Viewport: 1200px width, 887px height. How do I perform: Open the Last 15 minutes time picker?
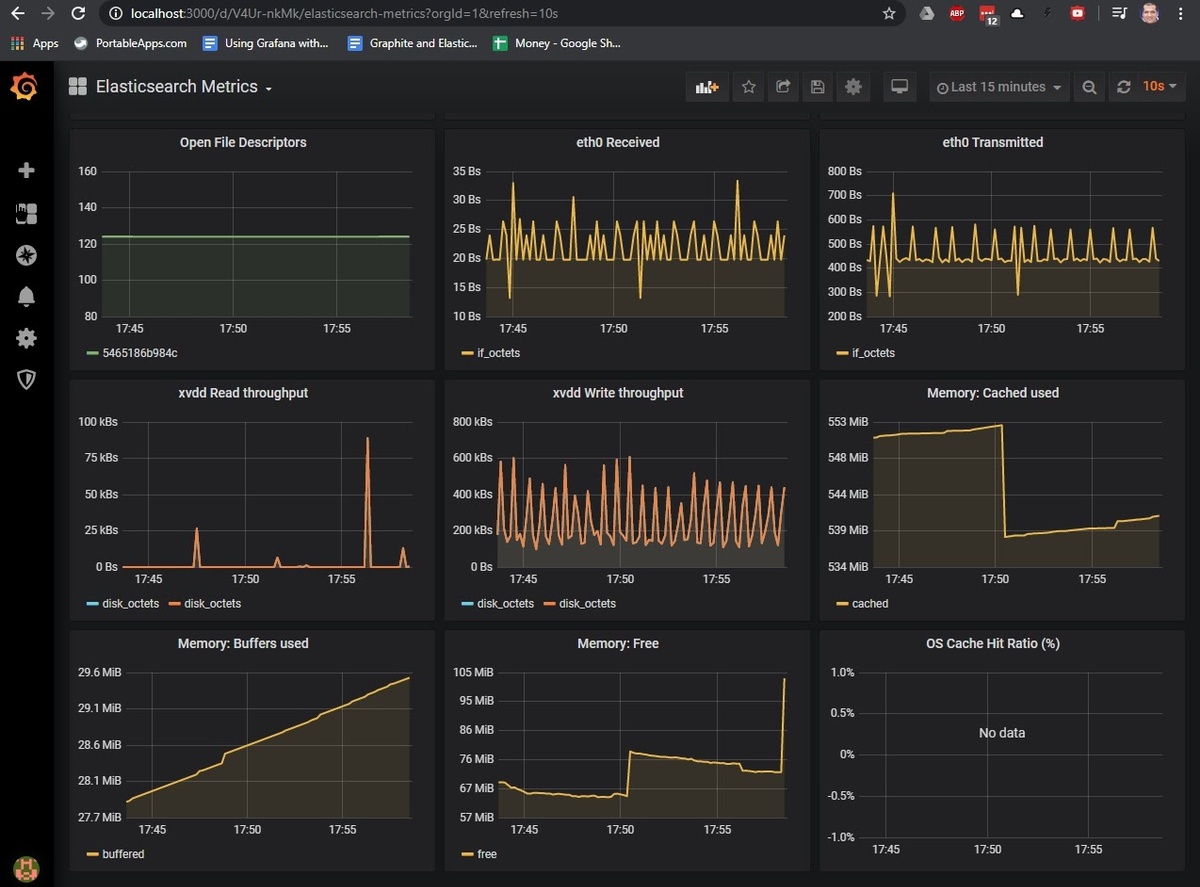click(x=999, y=87)
